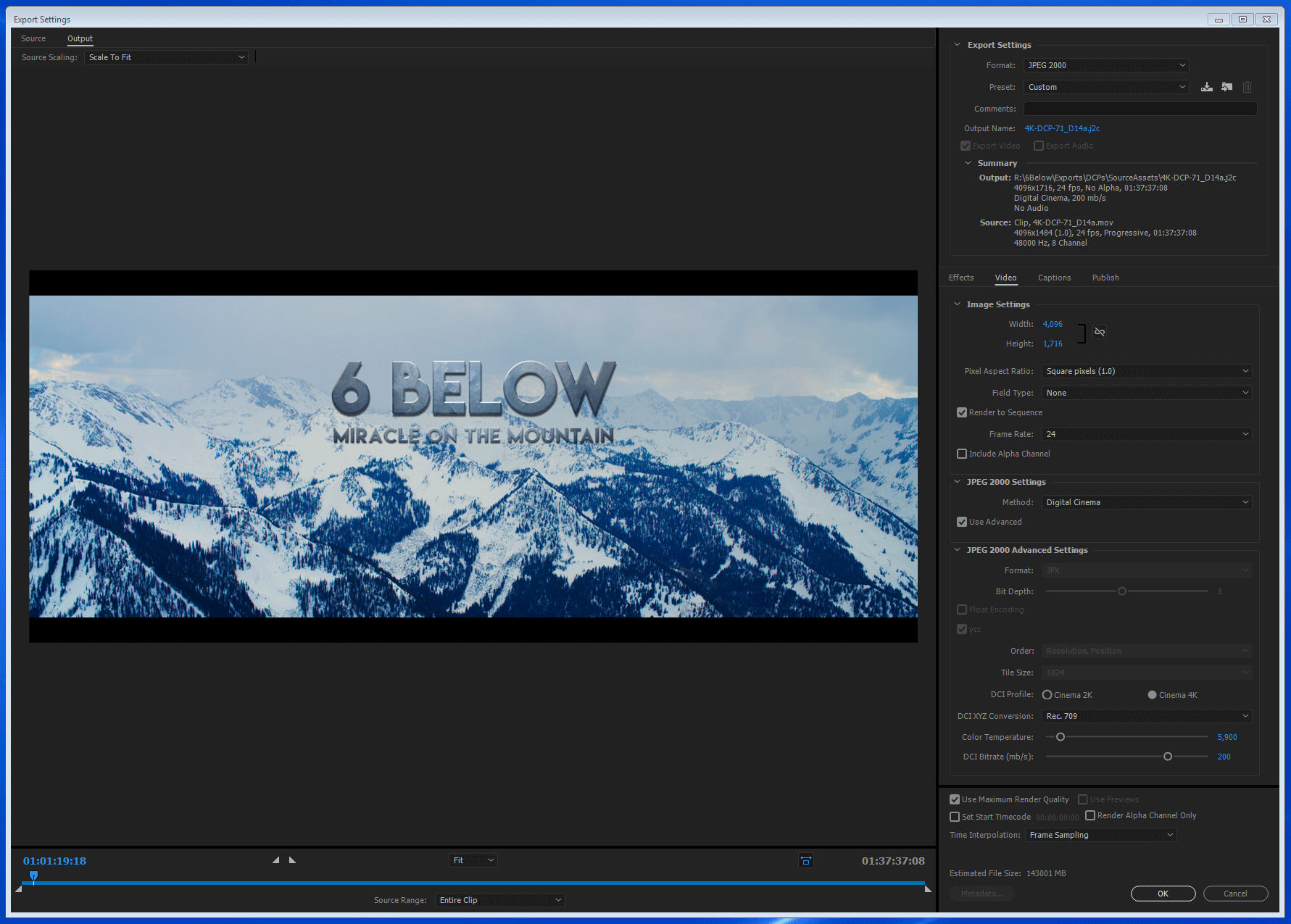Screen dimensions: 1291x924
Task: Toggle the width-height aspect link icon
Action: 1100,332
